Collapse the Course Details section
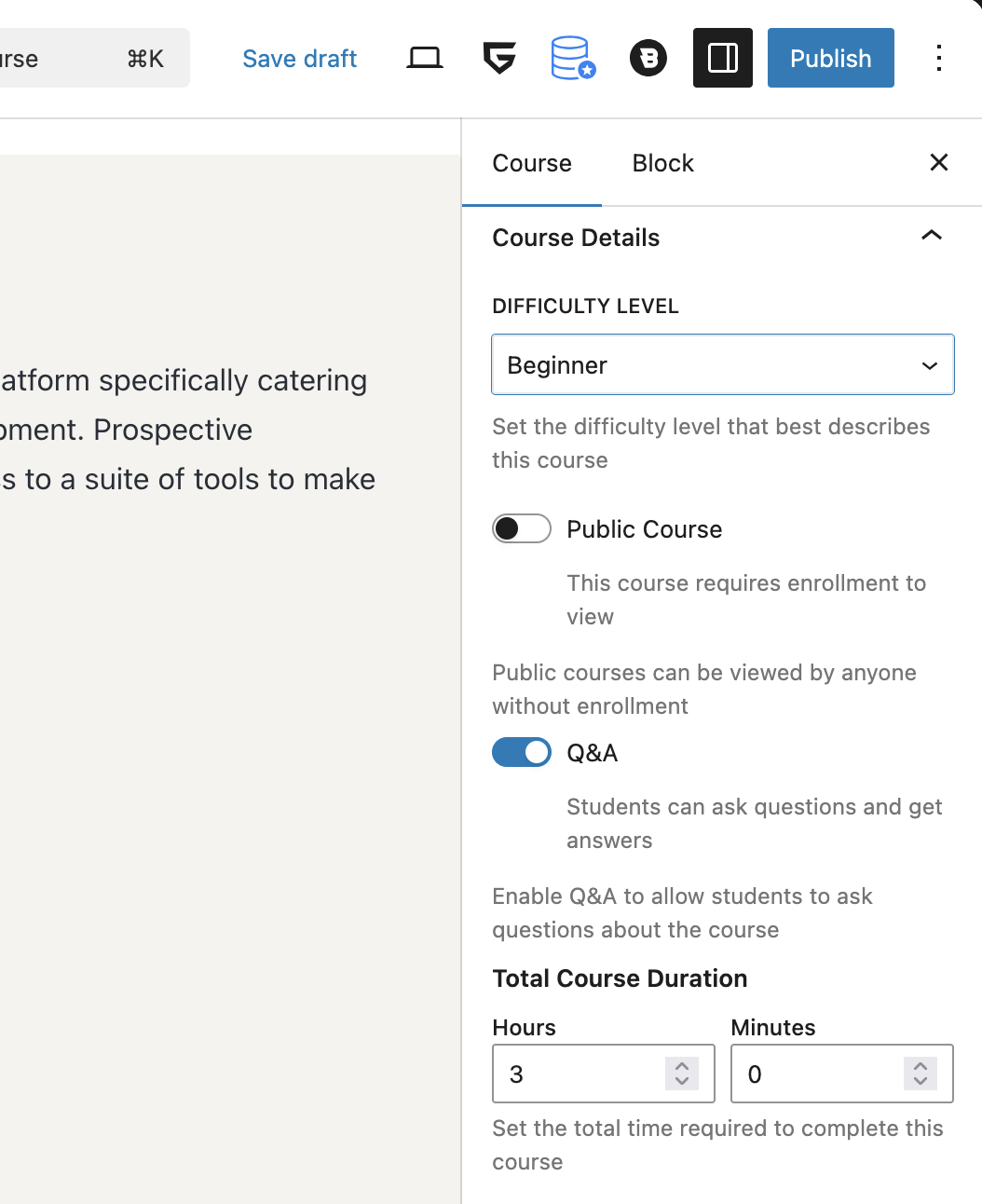This screenshot has width=982, height=1204. click(931, 236)
